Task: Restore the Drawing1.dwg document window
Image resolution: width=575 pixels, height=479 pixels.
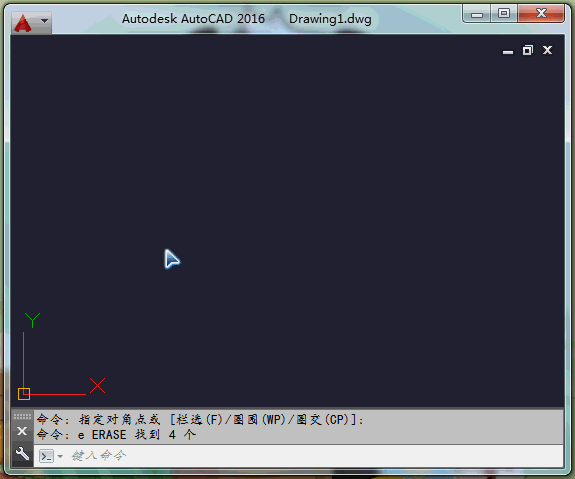Action: click(528, 50)
